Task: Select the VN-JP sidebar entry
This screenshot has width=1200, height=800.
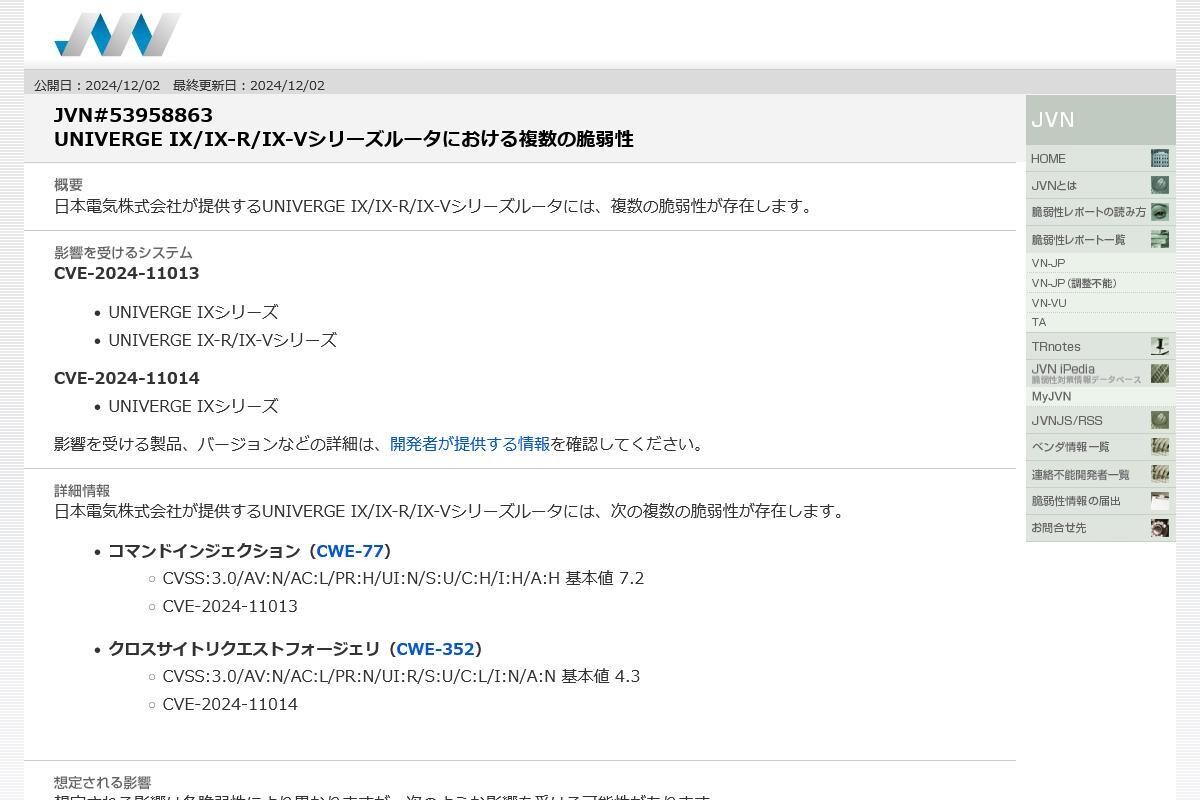Action: tap(1048, 263)
